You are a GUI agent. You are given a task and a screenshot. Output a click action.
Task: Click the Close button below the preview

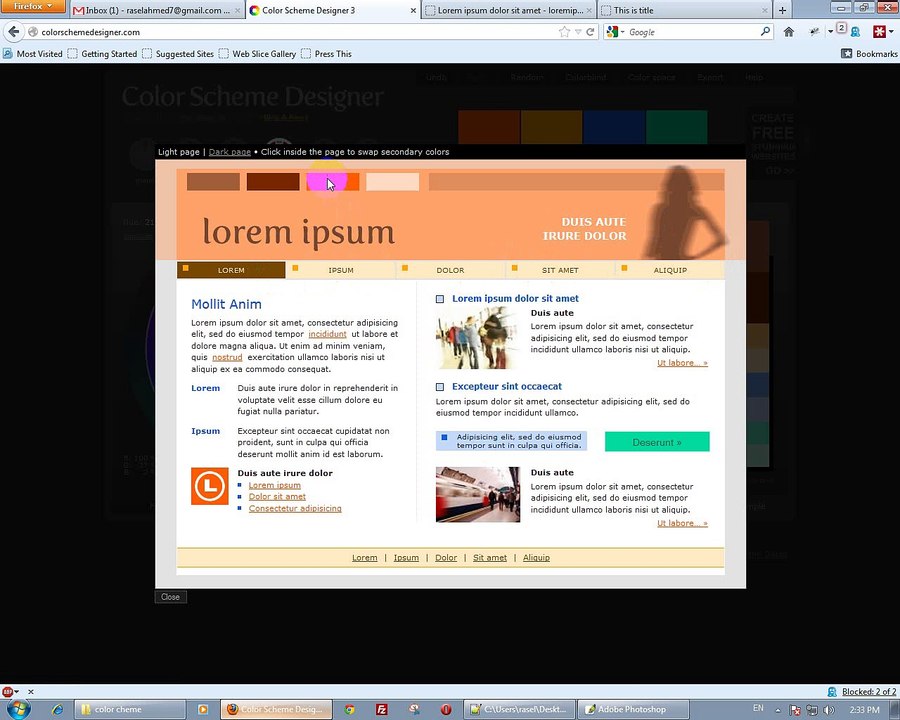point(170,597)
